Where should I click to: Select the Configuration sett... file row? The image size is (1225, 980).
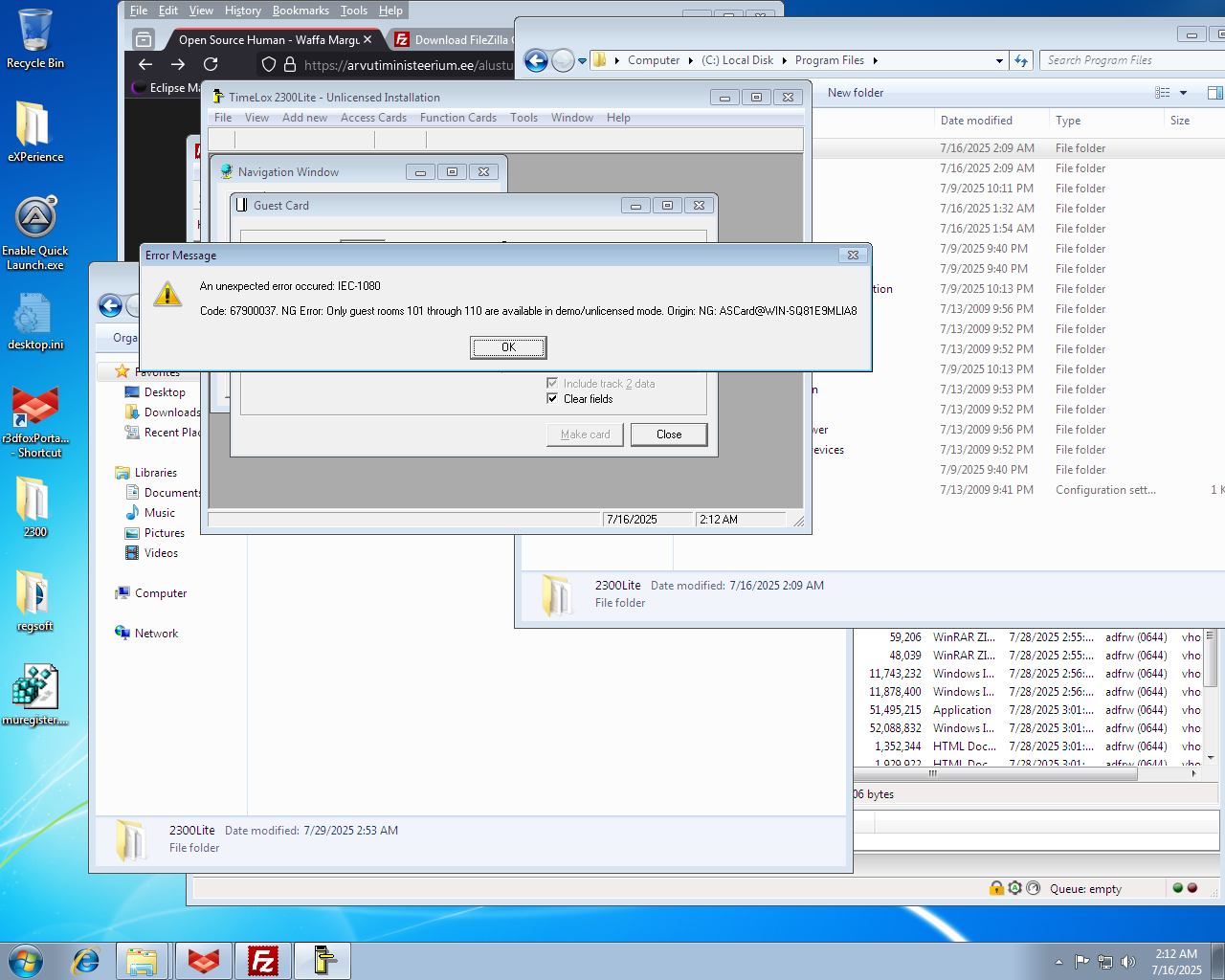coord(1016,490)
